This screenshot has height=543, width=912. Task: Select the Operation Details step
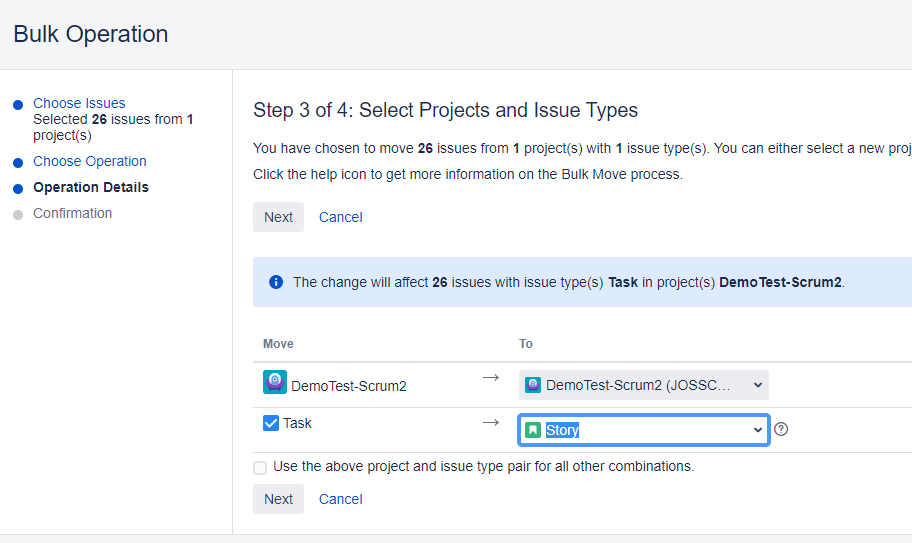(91, 187)
